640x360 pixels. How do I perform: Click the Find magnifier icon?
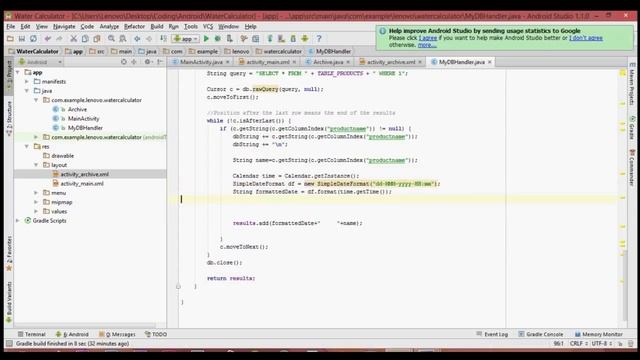pyautogui.click(x=111, y=39)
